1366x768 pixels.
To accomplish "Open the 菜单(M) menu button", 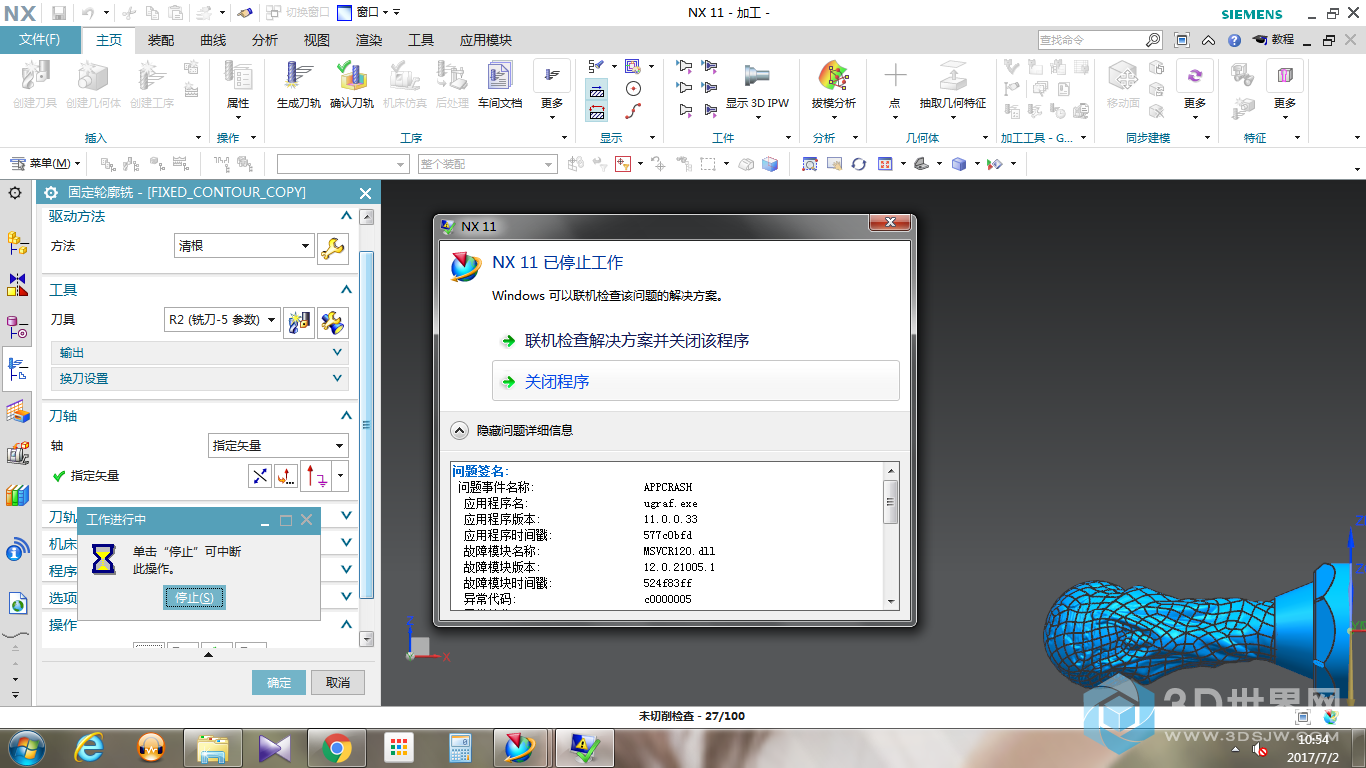I will click(x=44, y=164).
